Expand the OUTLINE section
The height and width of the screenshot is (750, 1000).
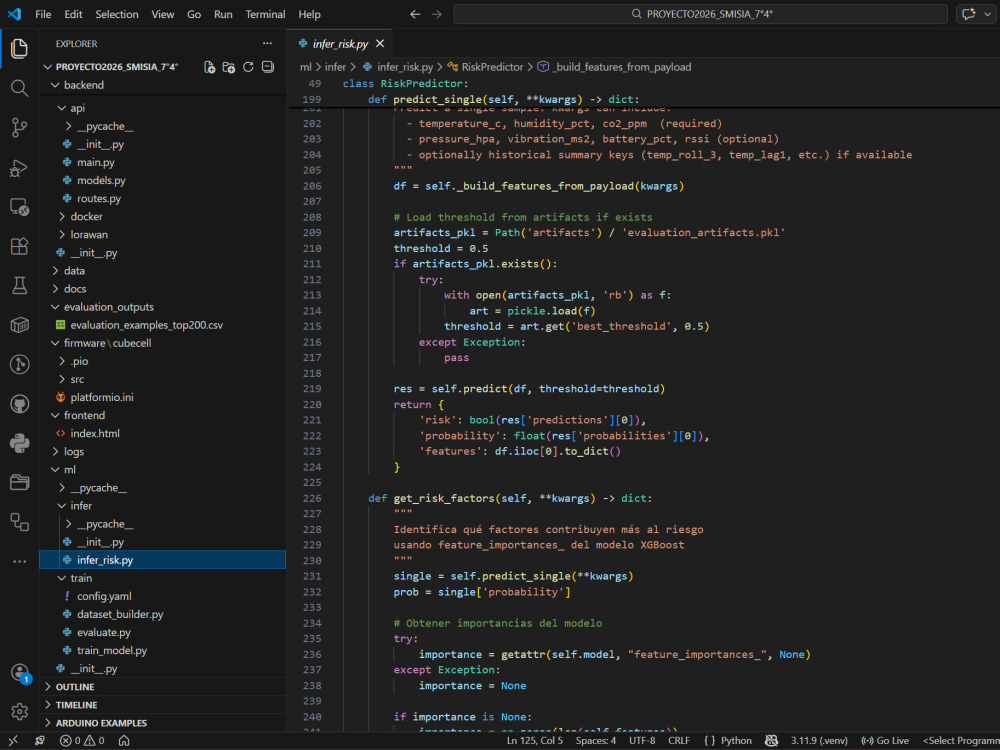(75, 687)
